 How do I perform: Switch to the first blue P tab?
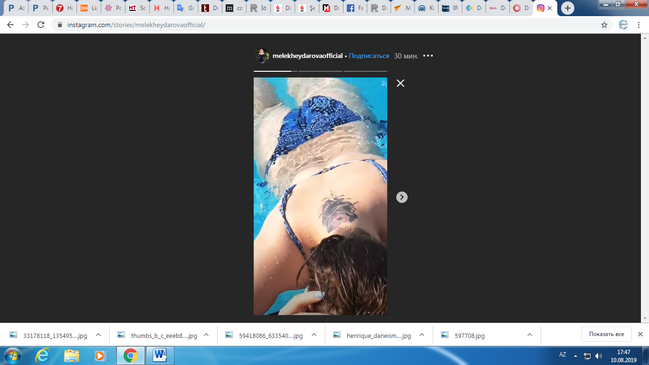click(15, 8)
